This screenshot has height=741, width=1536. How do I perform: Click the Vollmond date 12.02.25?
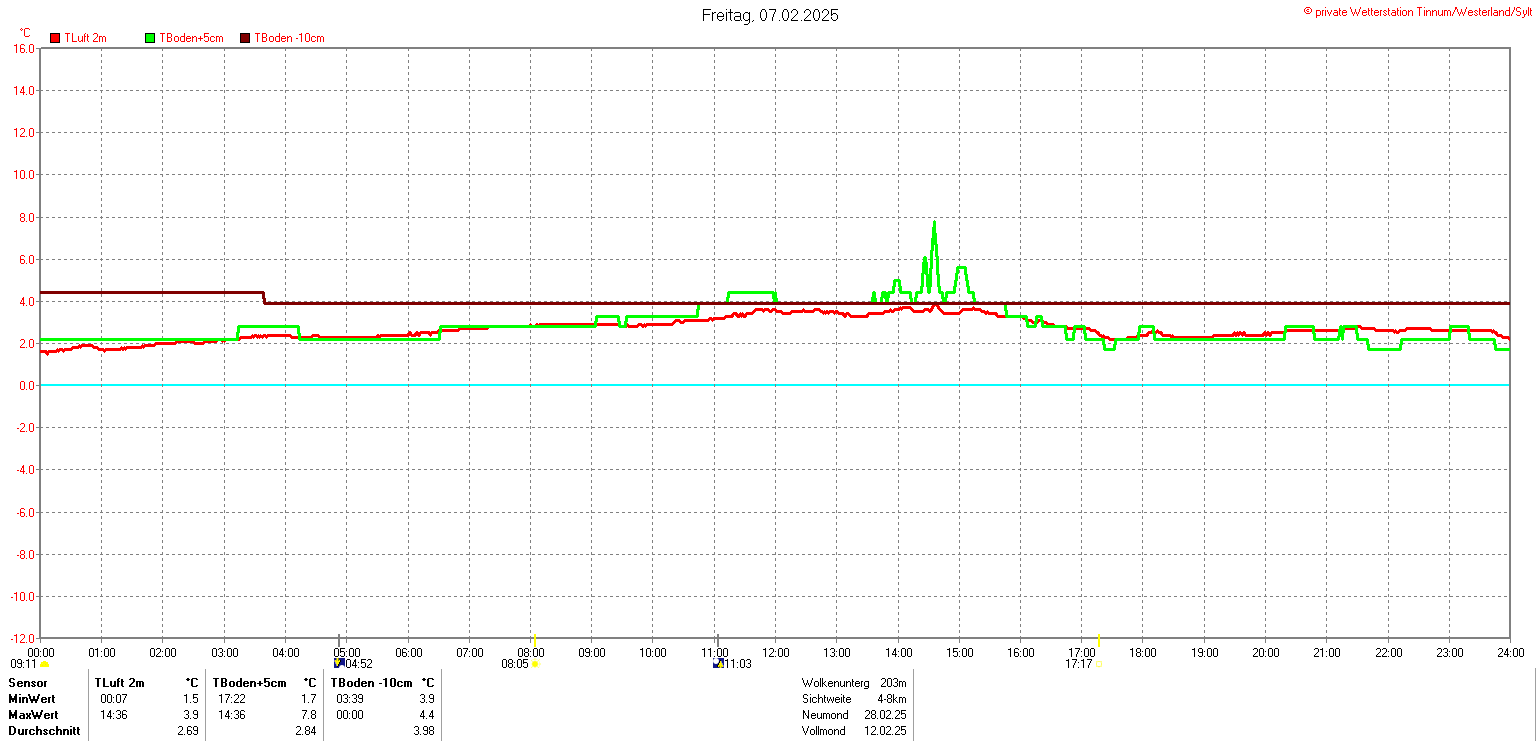[x=886, y=731]
